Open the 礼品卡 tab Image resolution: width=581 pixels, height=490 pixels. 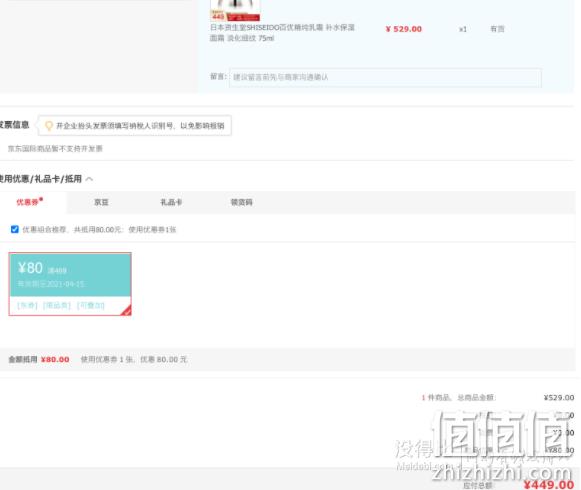click(x=171, y=202)
